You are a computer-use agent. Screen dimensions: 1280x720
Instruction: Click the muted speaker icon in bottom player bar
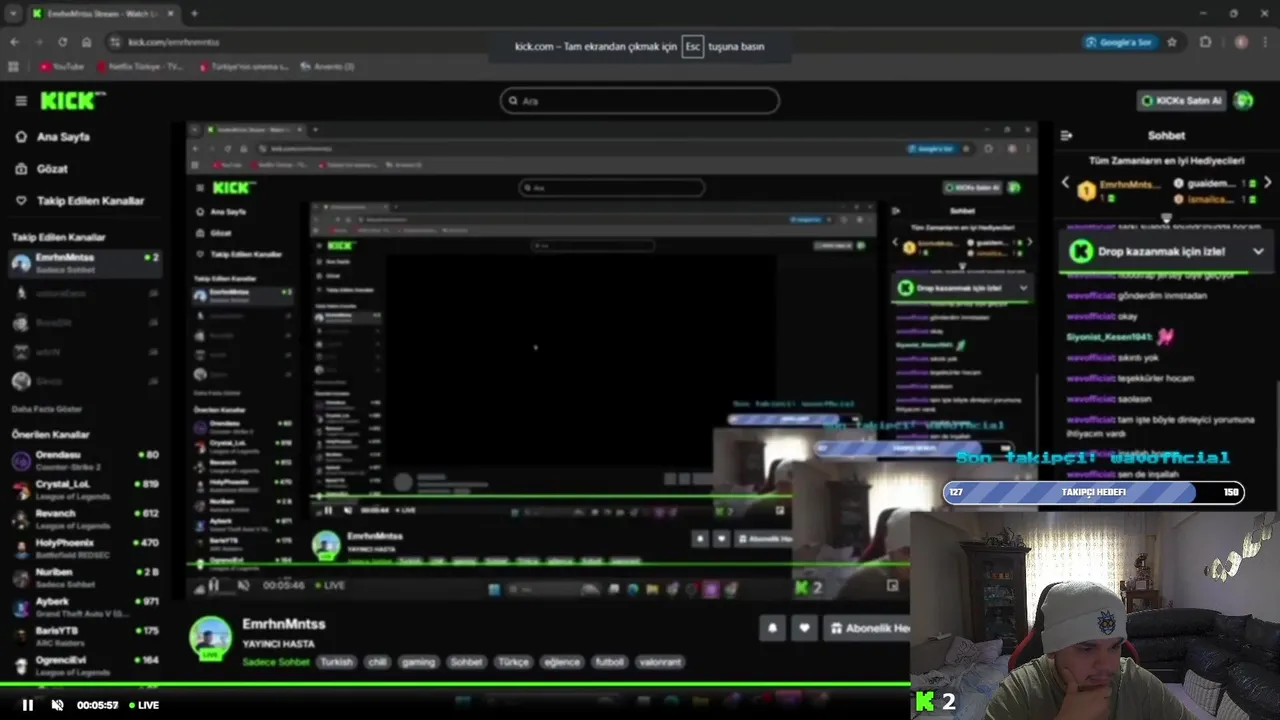click(x=57, y=705)
